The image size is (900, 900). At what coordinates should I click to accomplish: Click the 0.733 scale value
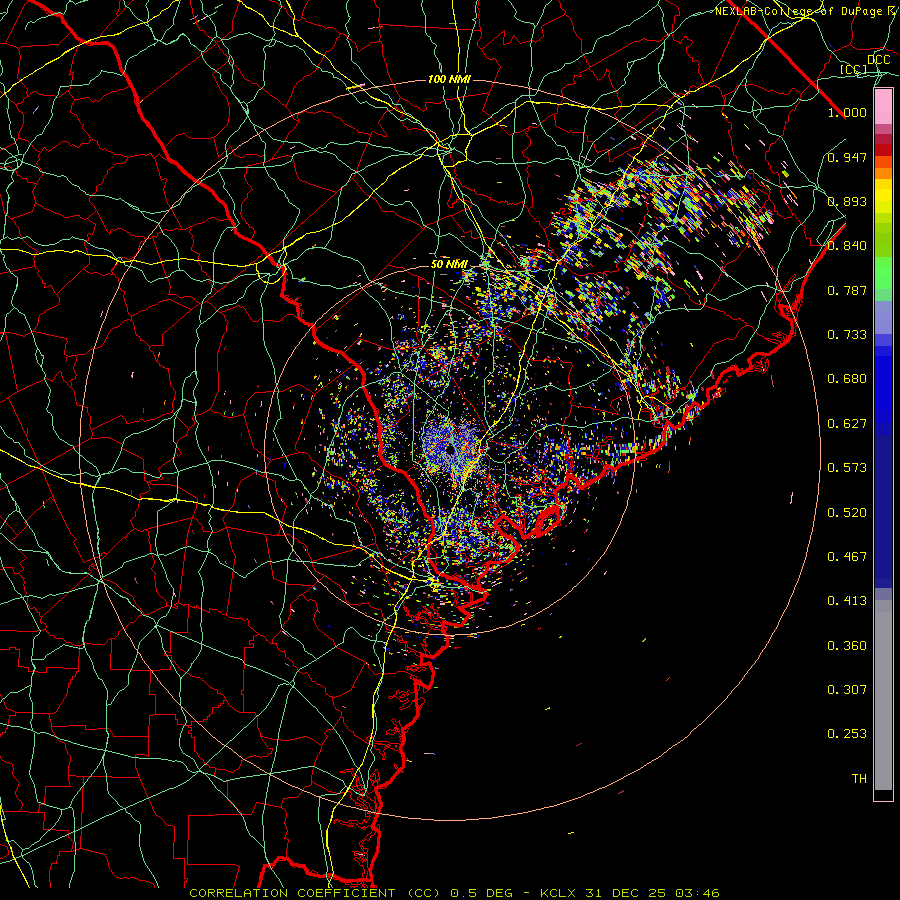pos(847,335)
